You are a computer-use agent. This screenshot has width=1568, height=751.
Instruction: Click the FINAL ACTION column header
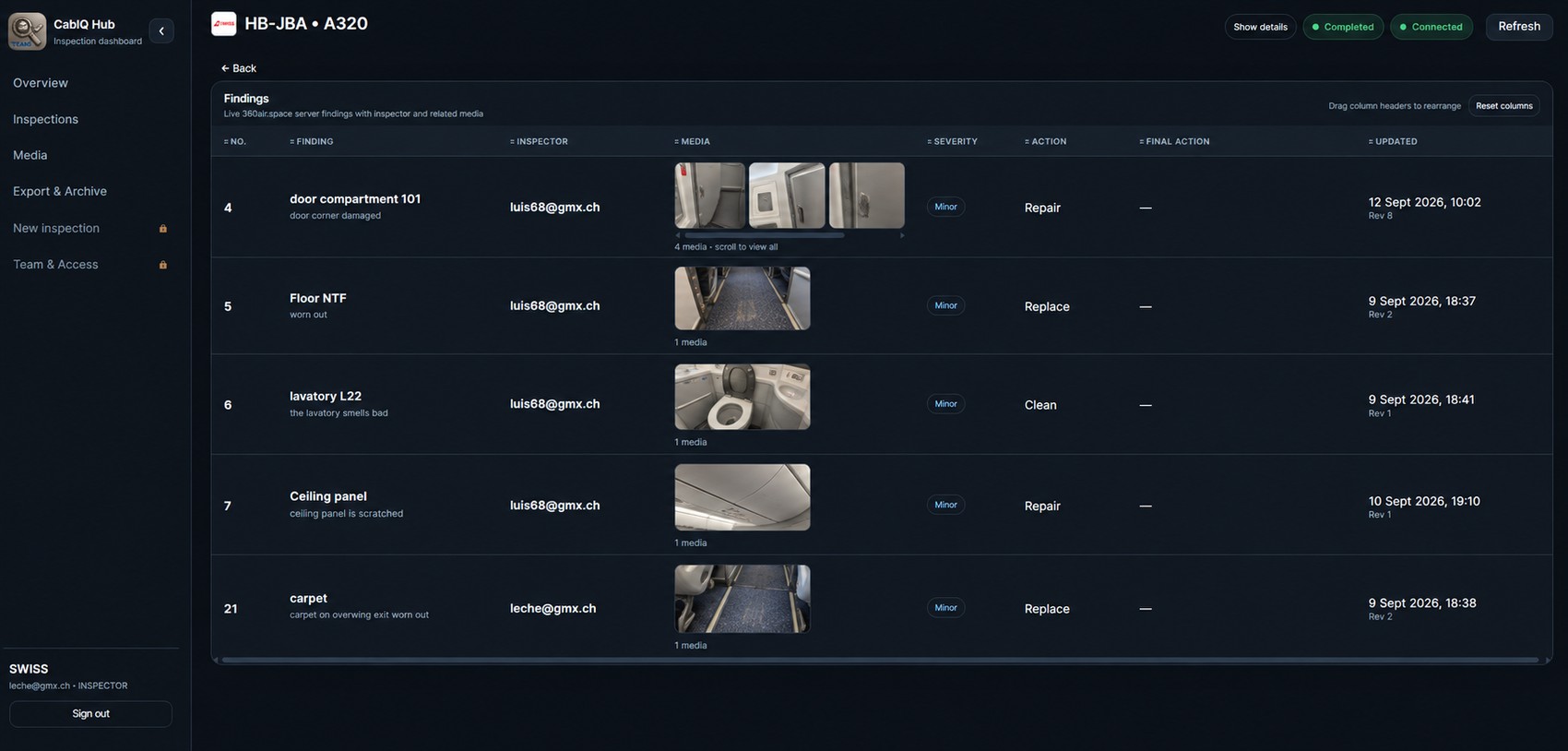(x=1174, y=141)
